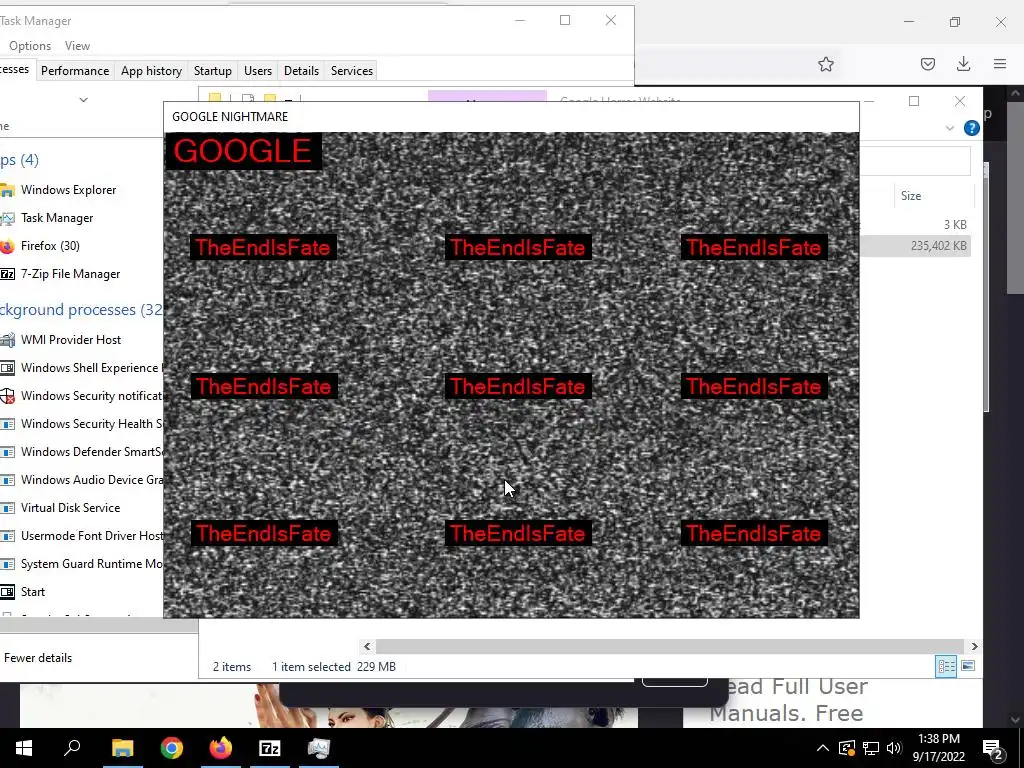Click the security tray icon with warning
Viewport: 1024px width, 768px height.
pos(847,748)
